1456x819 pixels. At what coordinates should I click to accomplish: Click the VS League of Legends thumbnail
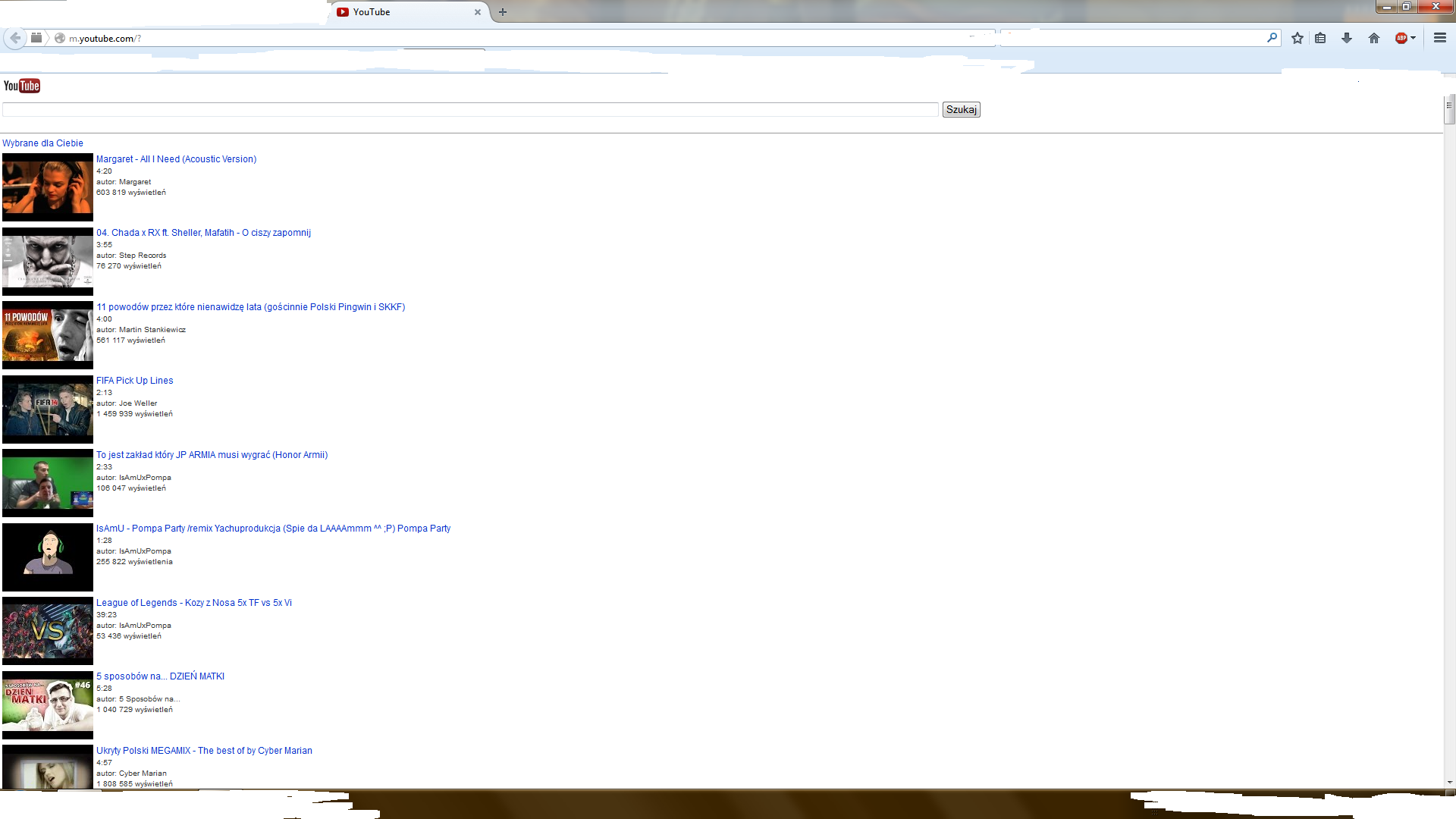(48, 631)
